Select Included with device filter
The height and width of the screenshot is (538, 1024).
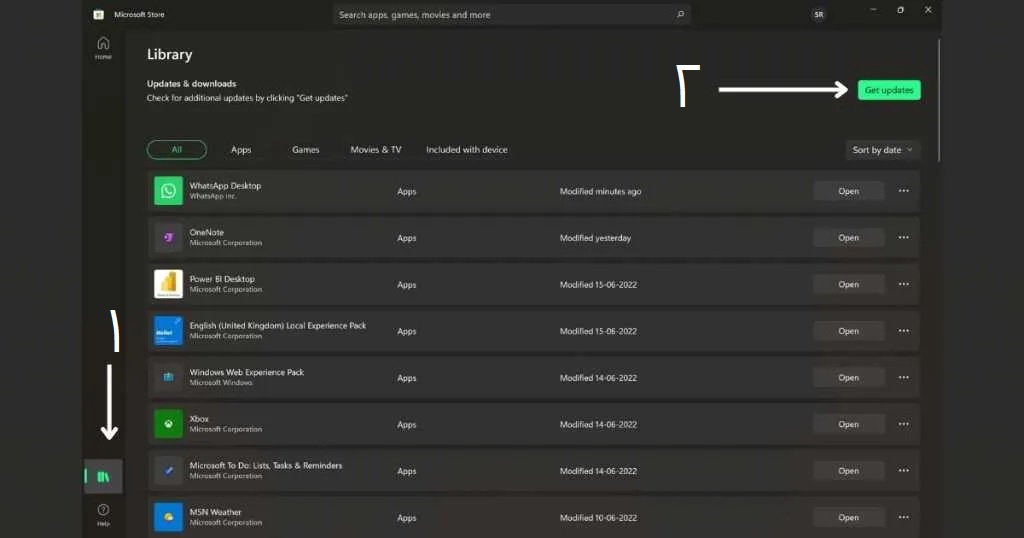(466, 150)
